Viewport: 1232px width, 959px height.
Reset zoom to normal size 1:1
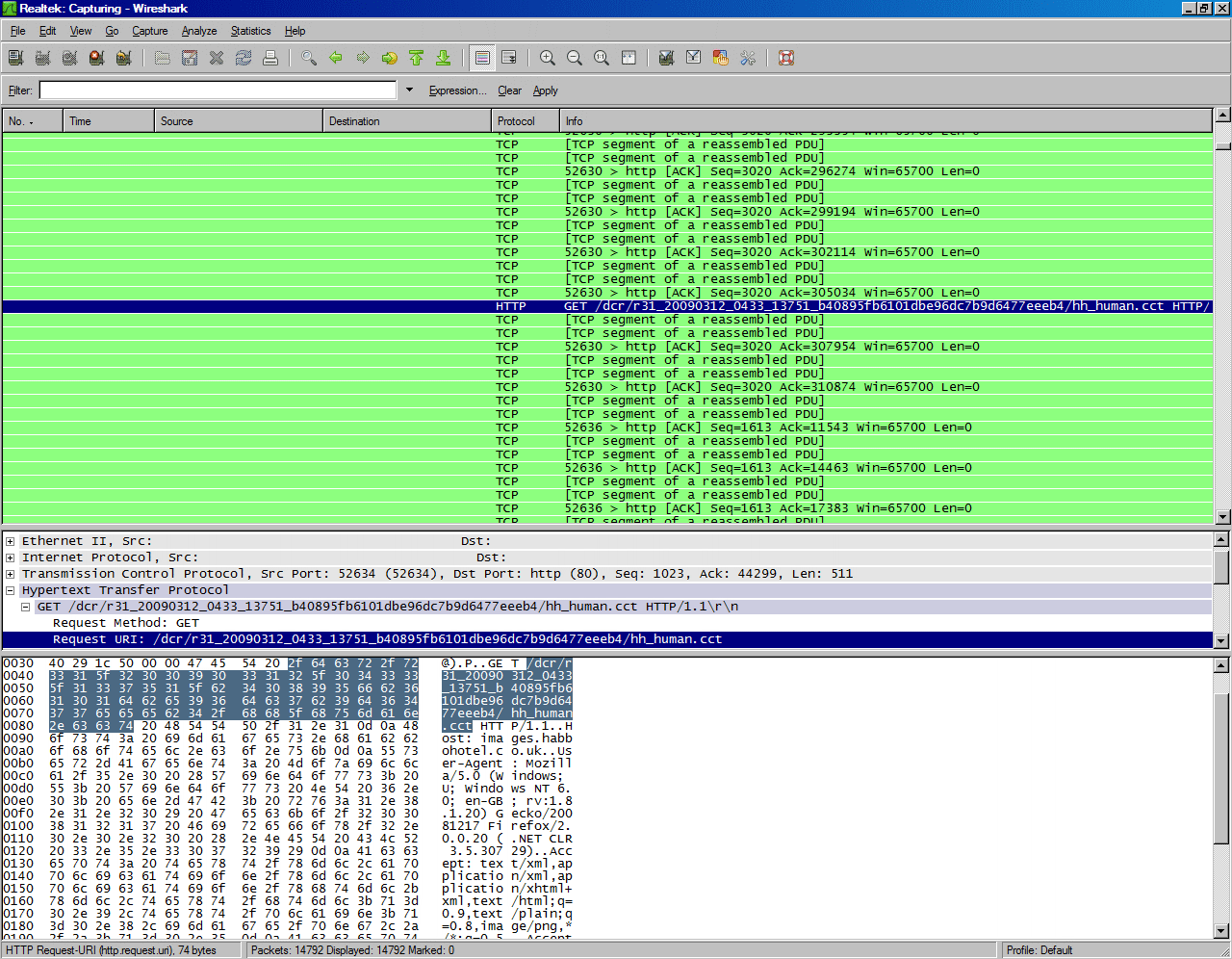point(602,58)
